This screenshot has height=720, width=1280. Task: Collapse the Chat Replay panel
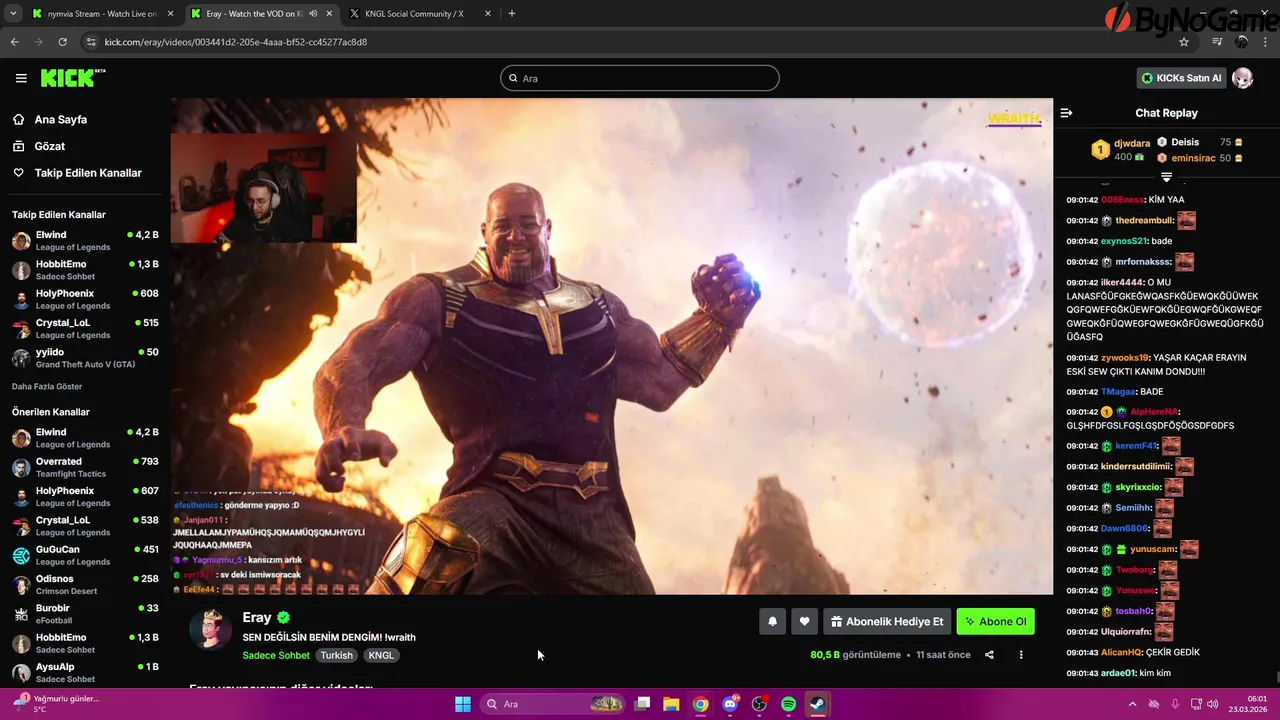pos(1066,113)
